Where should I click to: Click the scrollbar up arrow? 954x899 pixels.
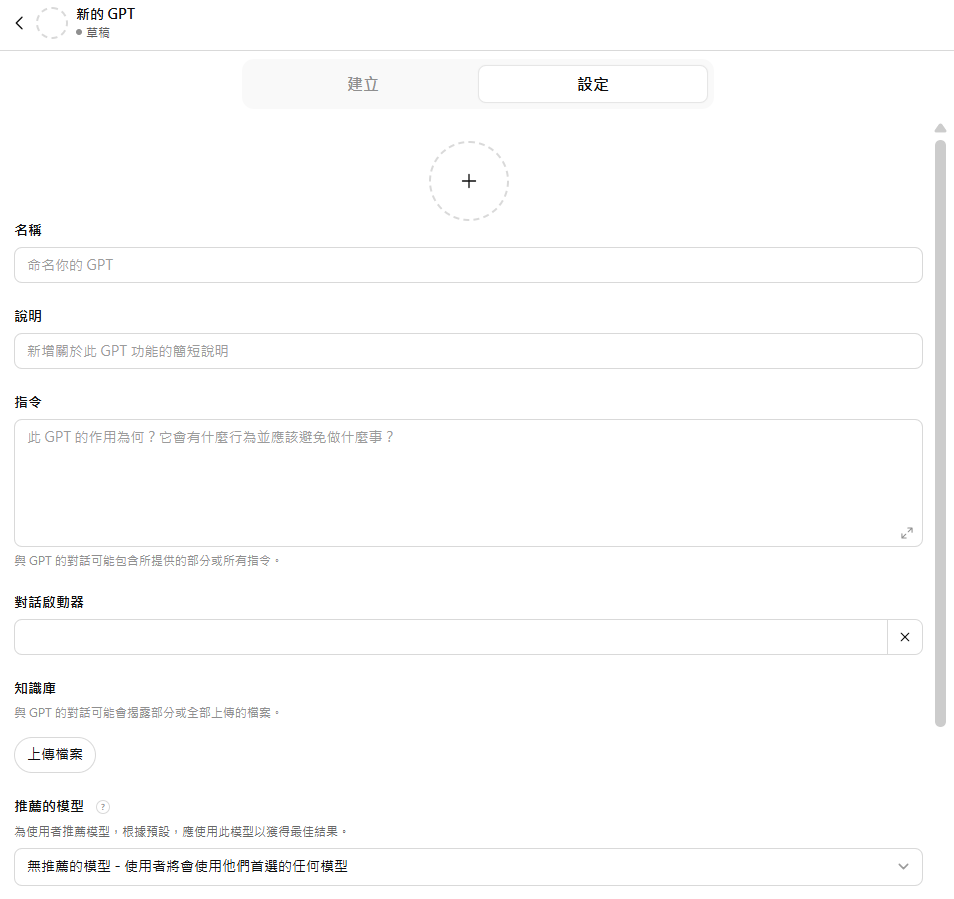[940, 128]
